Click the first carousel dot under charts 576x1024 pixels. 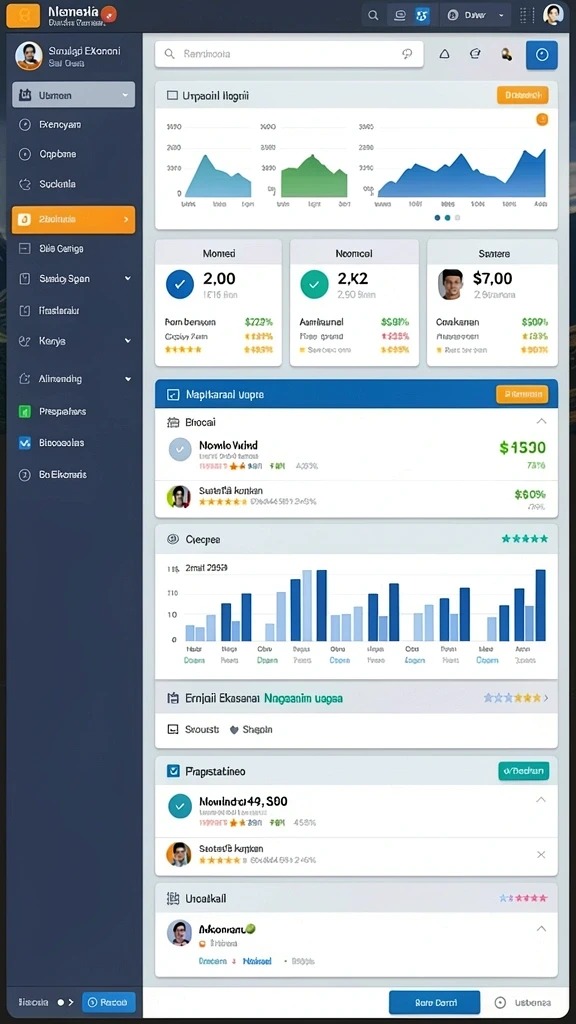[x=438, y=218]
